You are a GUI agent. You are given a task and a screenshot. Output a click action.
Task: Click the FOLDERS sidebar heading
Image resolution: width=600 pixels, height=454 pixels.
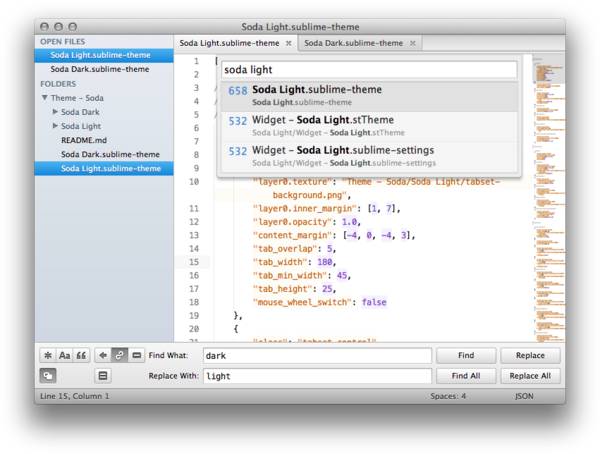pyautogui.click(x=58, y=84)
